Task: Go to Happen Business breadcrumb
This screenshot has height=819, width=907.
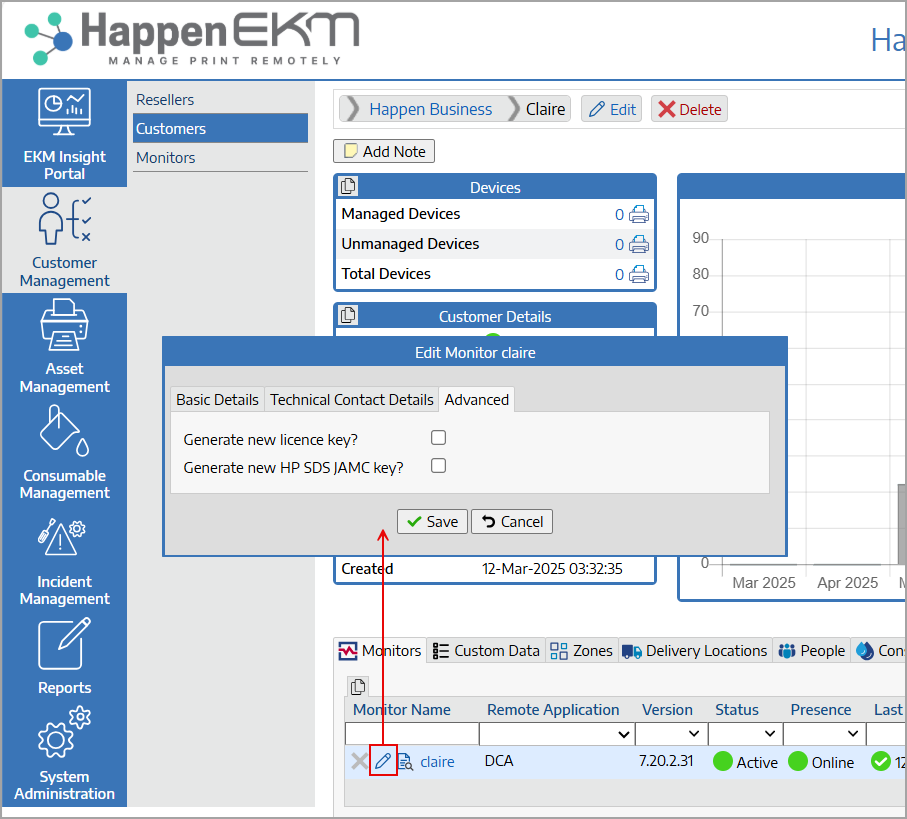Action: [430, 109]
